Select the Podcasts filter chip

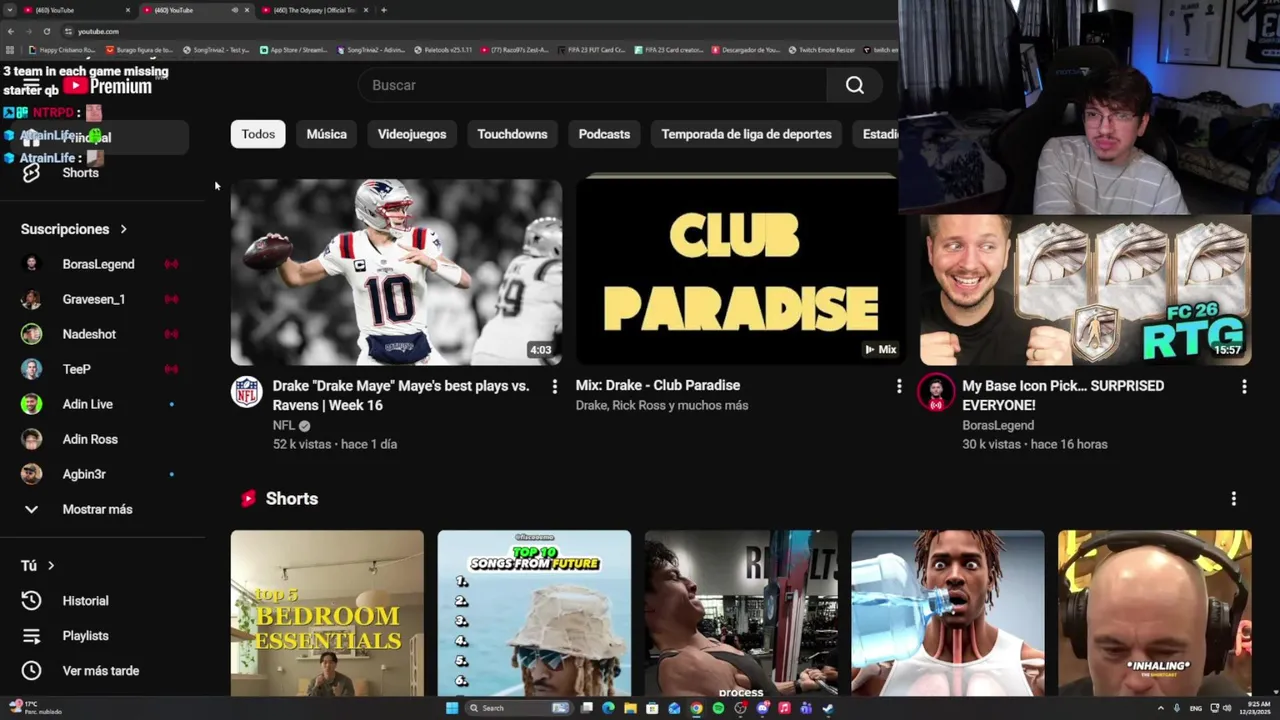pos(604,134)
